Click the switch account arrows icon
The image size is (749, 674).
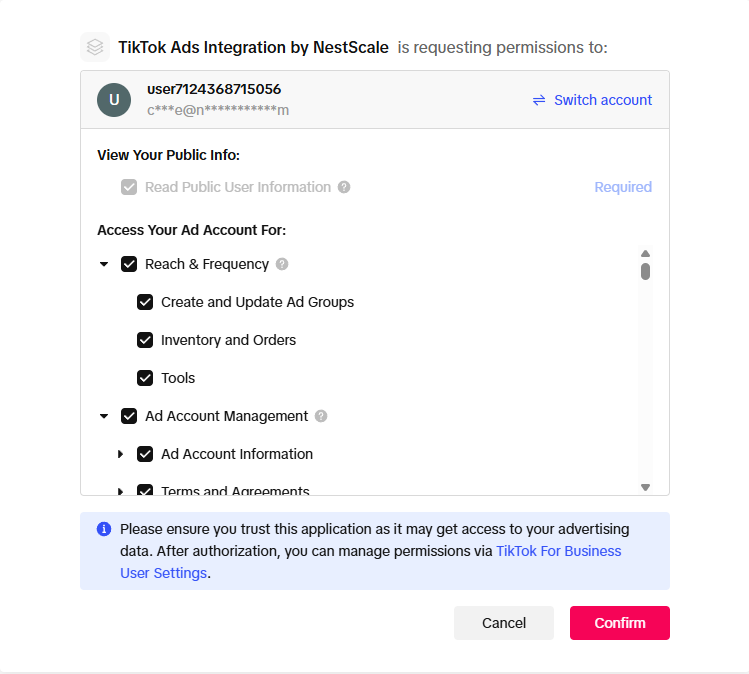[539, 100]
